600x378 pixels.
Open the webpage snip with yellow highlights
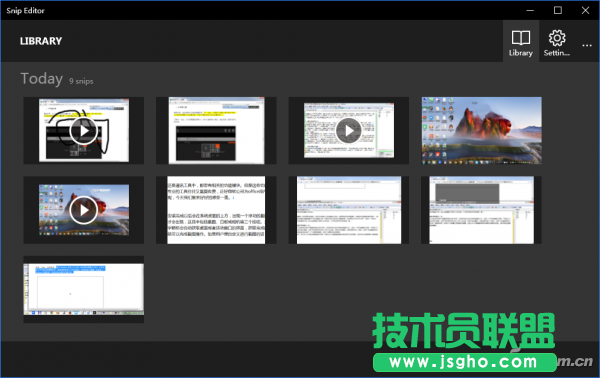[x=216, y=130]
